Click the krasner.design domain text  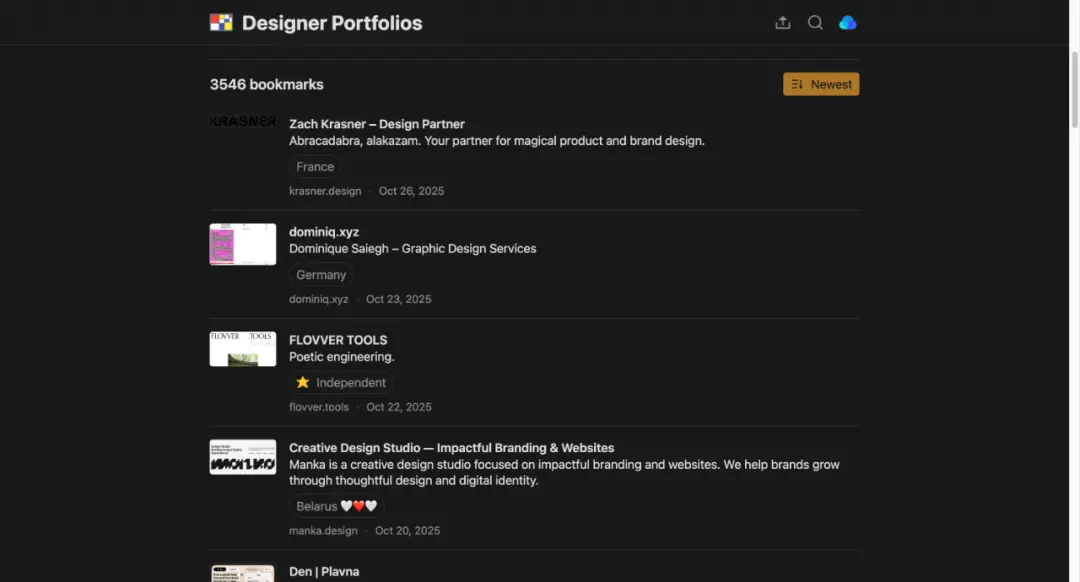[325, 191]
